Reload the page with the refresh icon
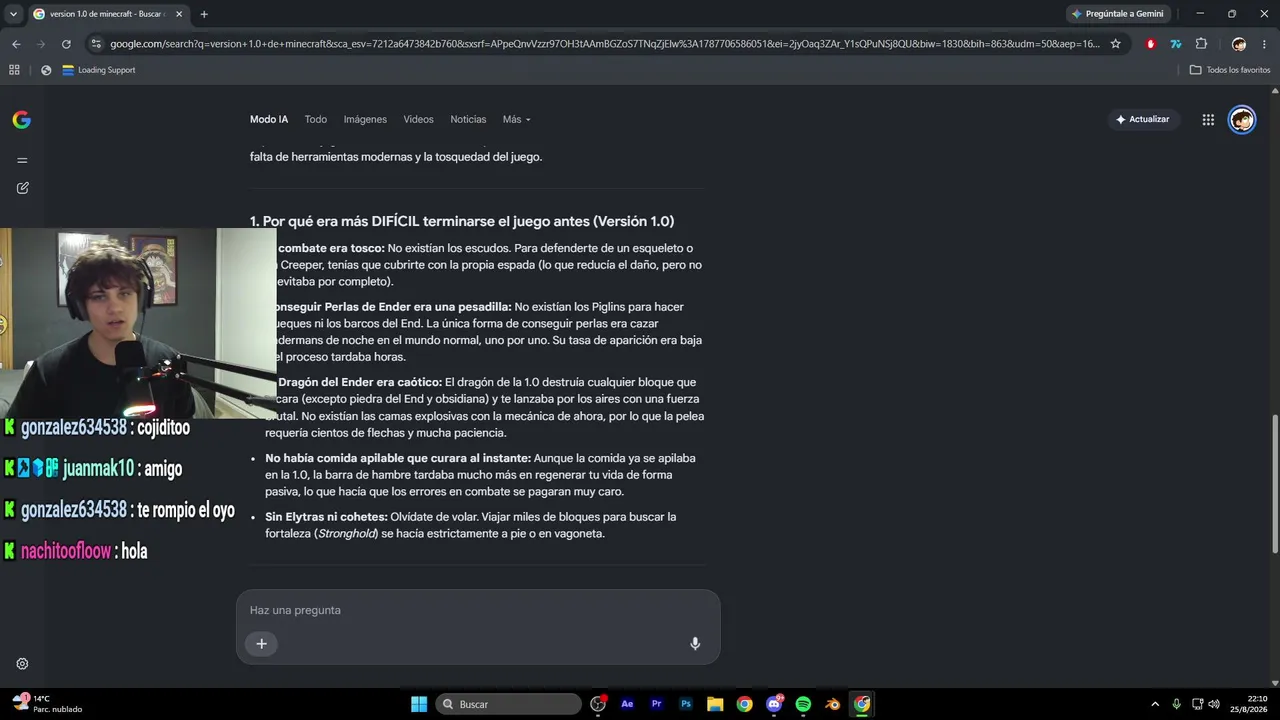Viewport: 1280px width, 720px height. pyautogui.click(x=66, y=44)
